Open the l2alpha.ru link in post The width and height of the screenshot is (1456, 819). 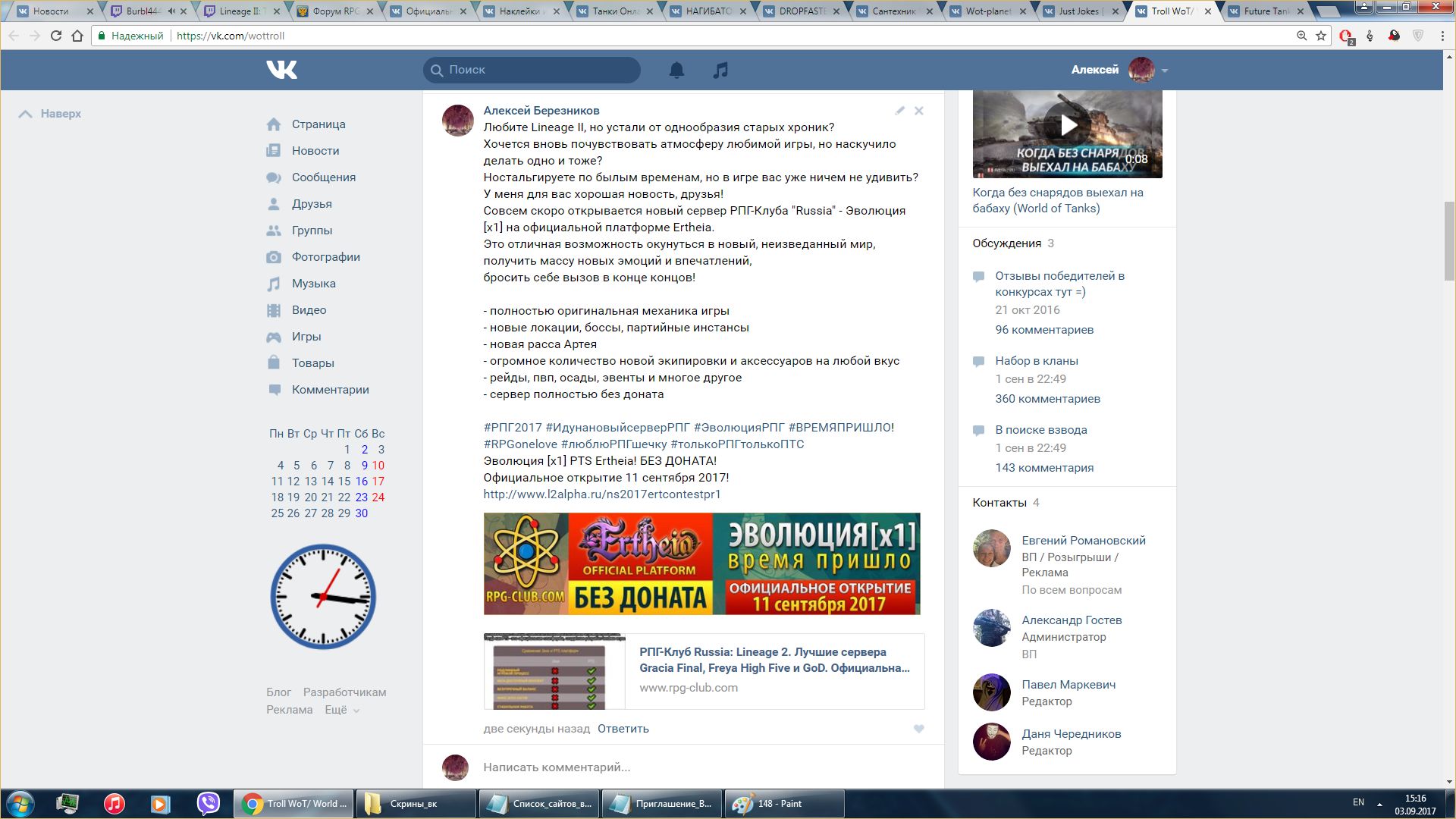click(x=602, y=494)
